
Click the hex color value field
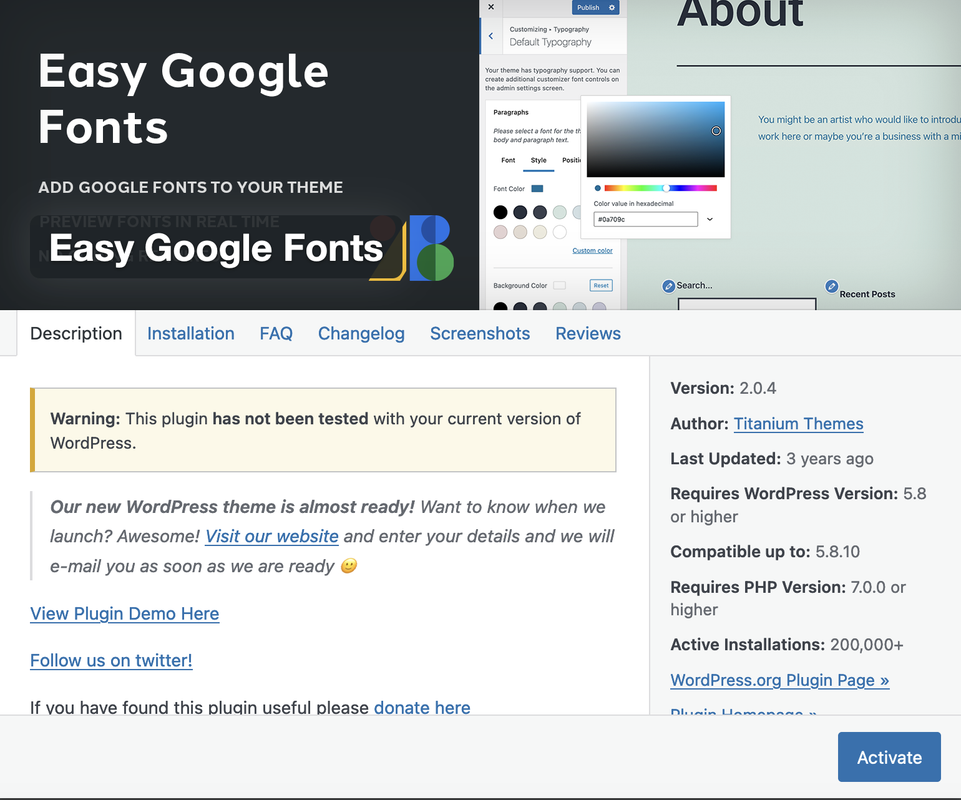click(x=645, y=219)
